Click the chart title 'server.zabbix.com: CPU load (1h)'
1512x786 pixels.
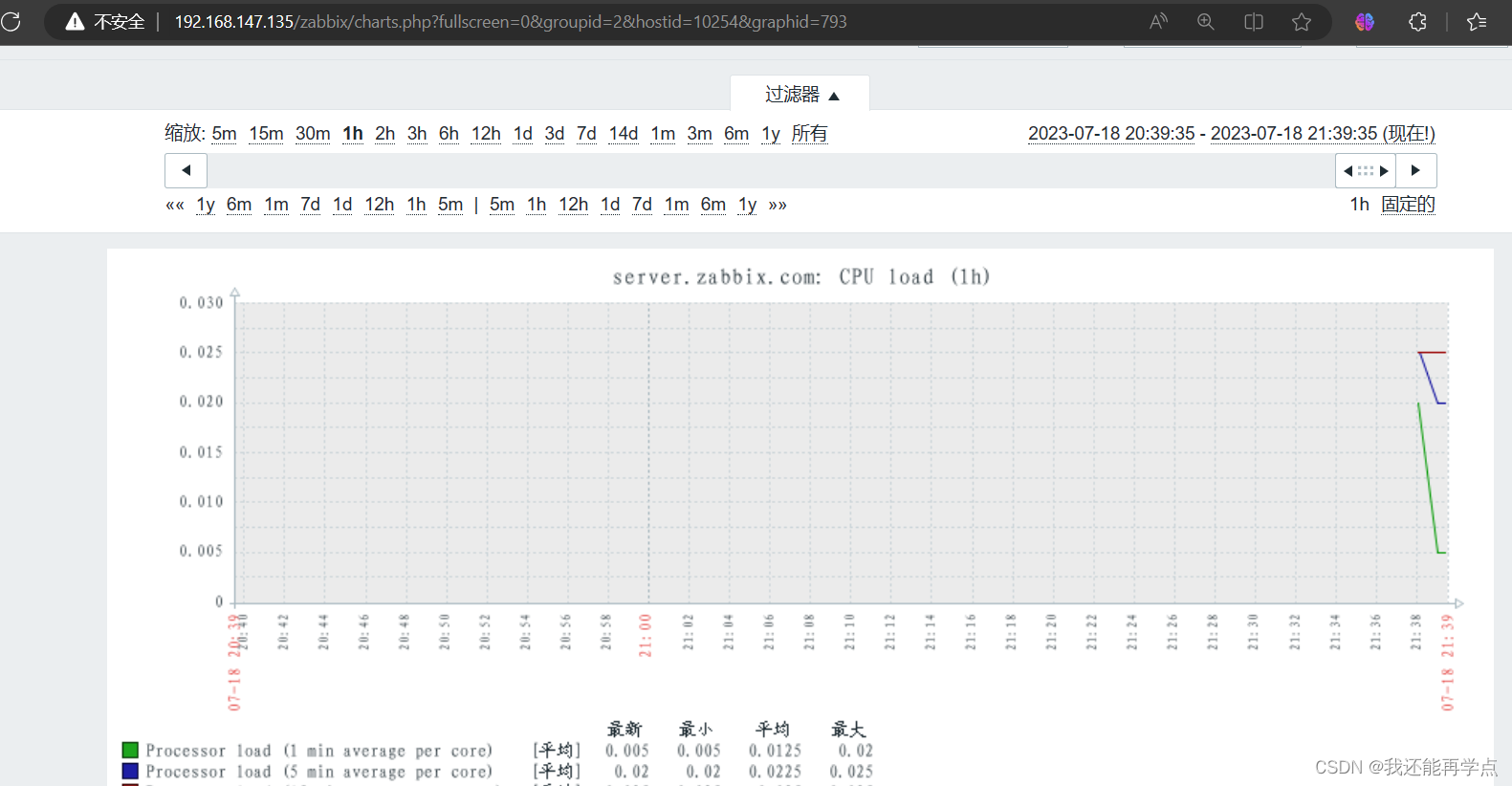point(801,276)
